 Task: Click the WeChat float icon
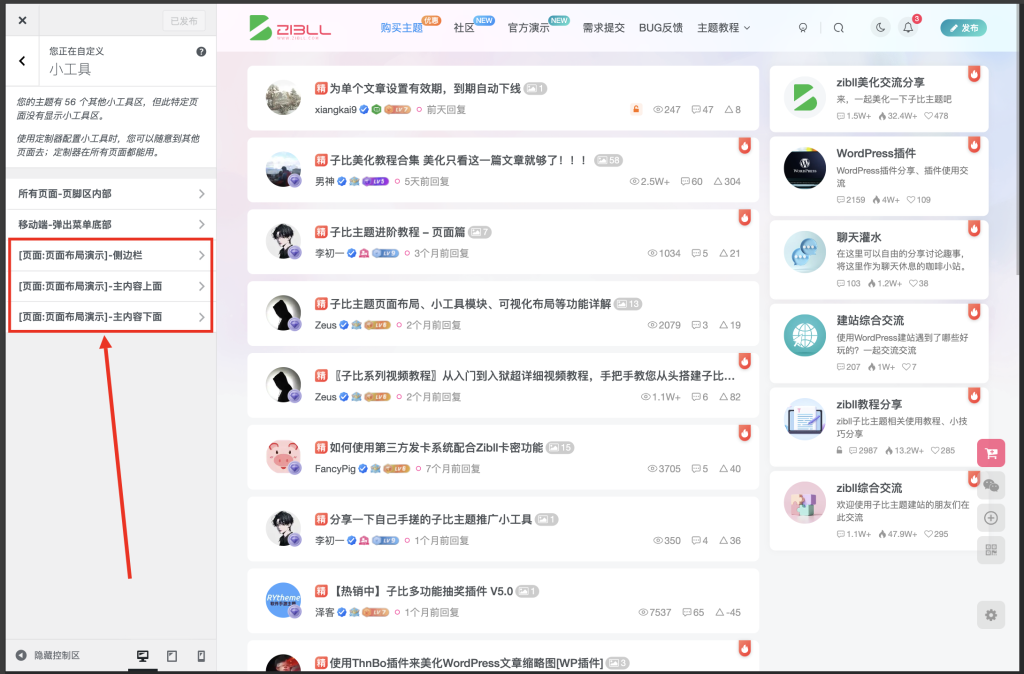991,486
